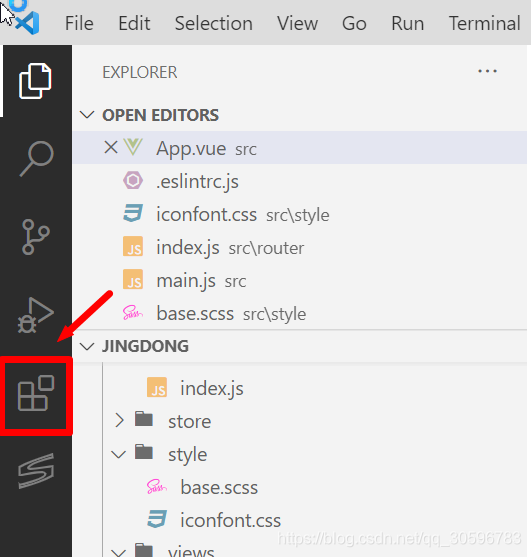
Task: Open the Source Control view
Action: [x=36, y=237]
